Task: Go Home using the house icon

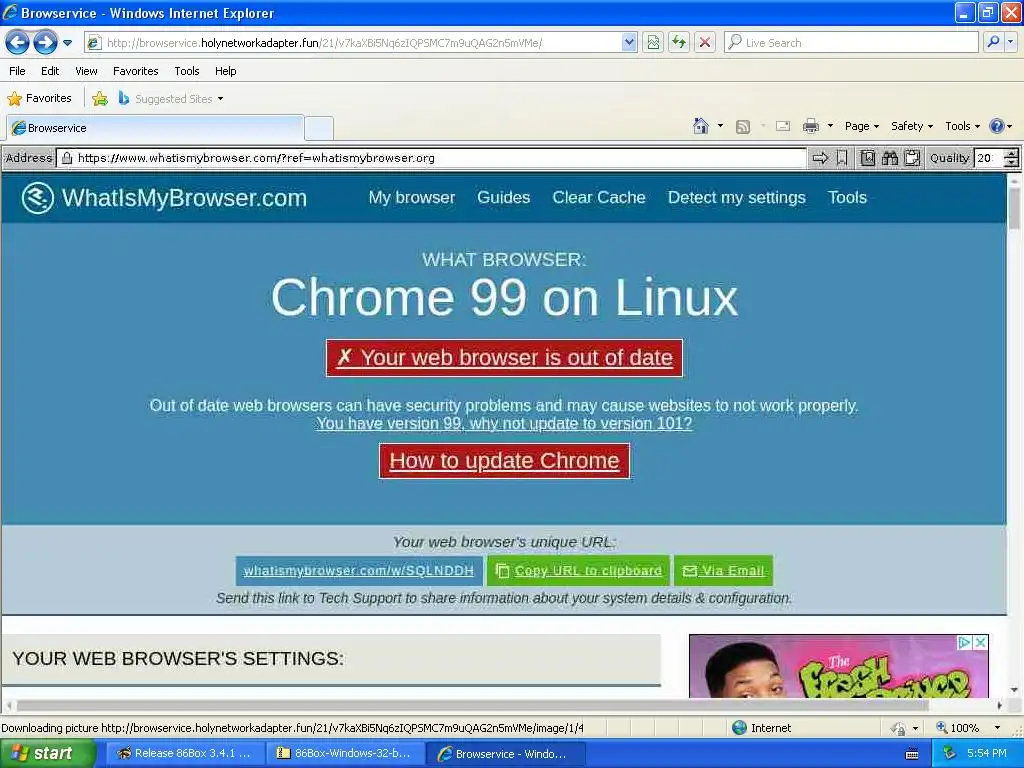Action: [x=701, y=125]
